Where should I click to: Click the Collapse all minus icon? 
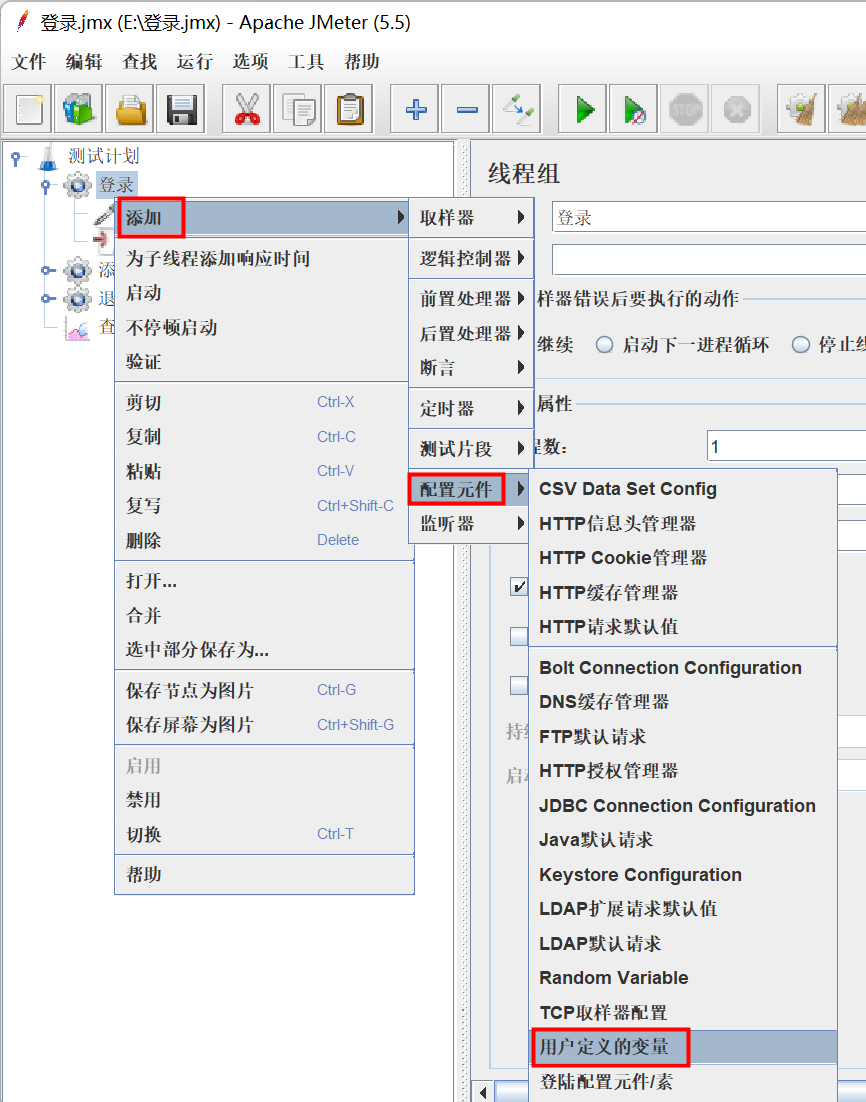467,109
